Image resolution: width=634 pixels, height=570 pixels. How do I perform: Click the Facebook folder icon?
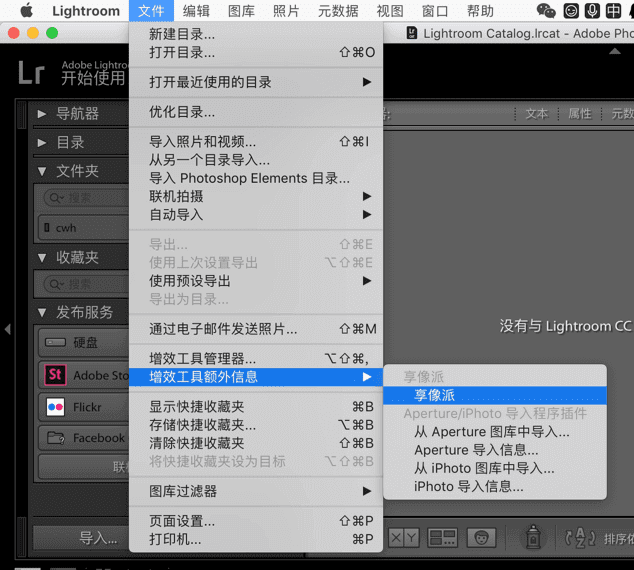click(55, 438)
